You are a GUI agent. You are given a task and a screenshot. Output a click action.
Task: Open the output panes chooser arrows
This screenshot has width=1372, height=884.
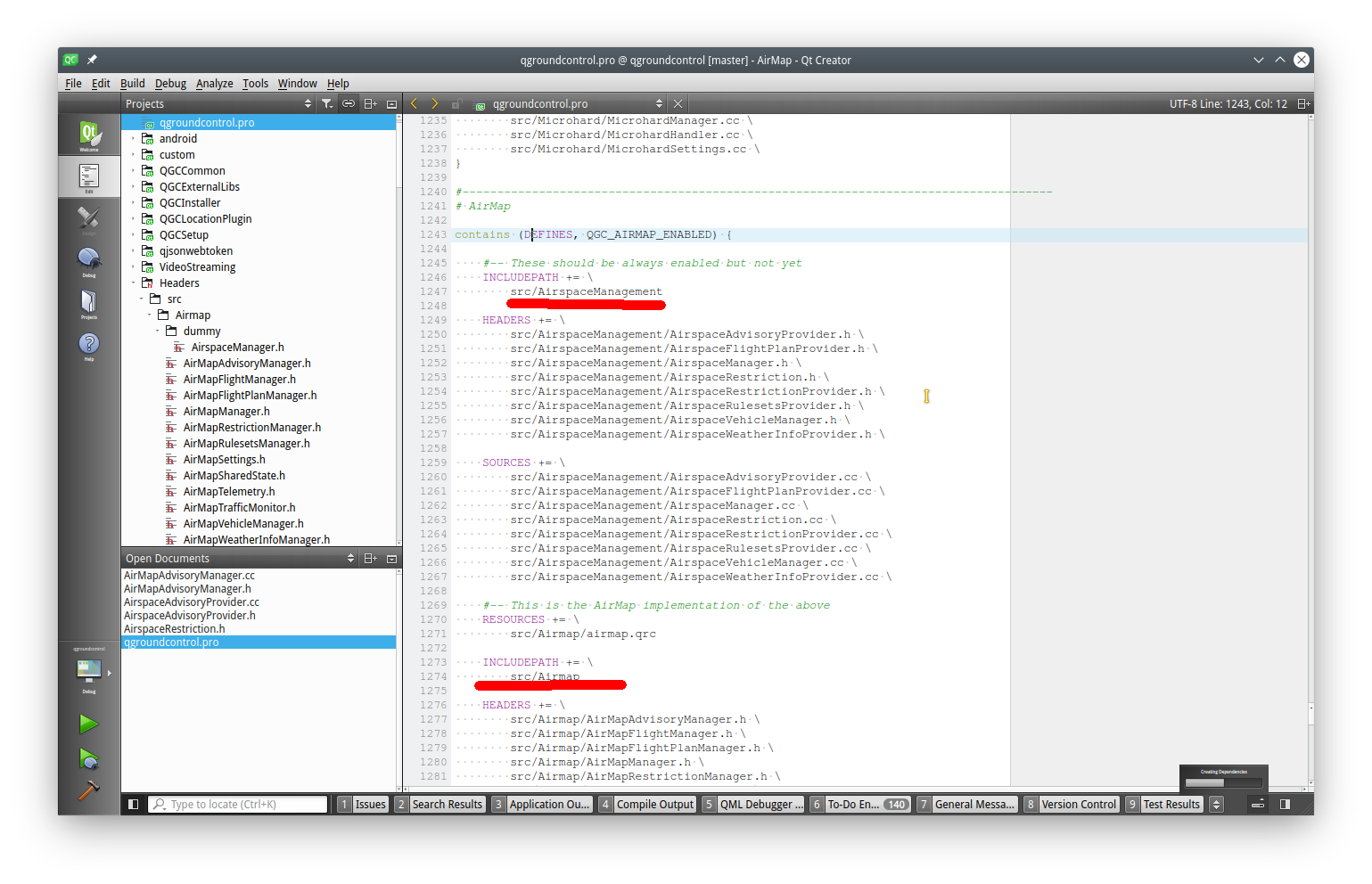pos(1216,805)
